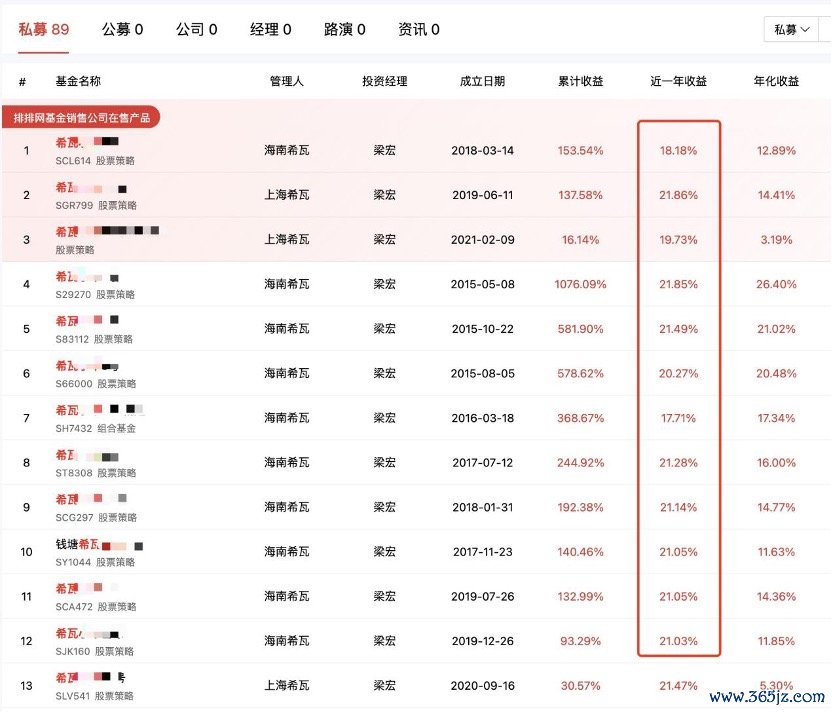Open the 公司 0 tab
Viewport: 832px width, 712px height.
tap(196, 30)
